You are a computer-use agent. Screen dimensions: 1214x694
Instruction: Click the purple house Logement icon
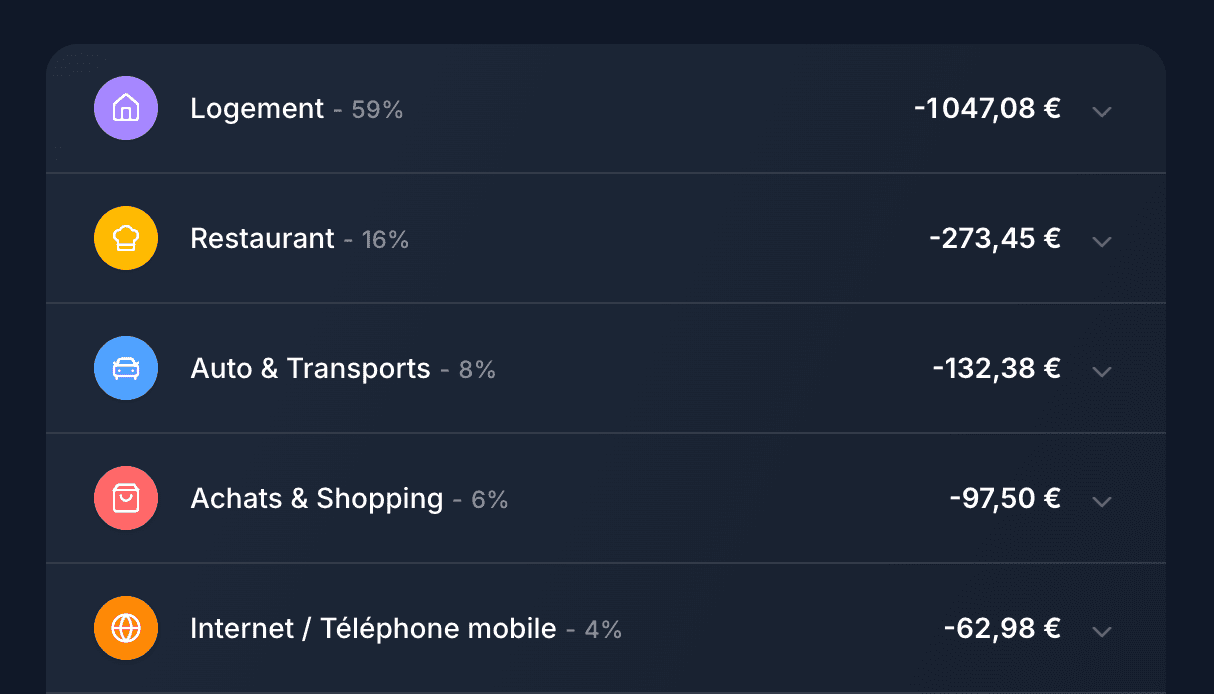tap(126, 108)
